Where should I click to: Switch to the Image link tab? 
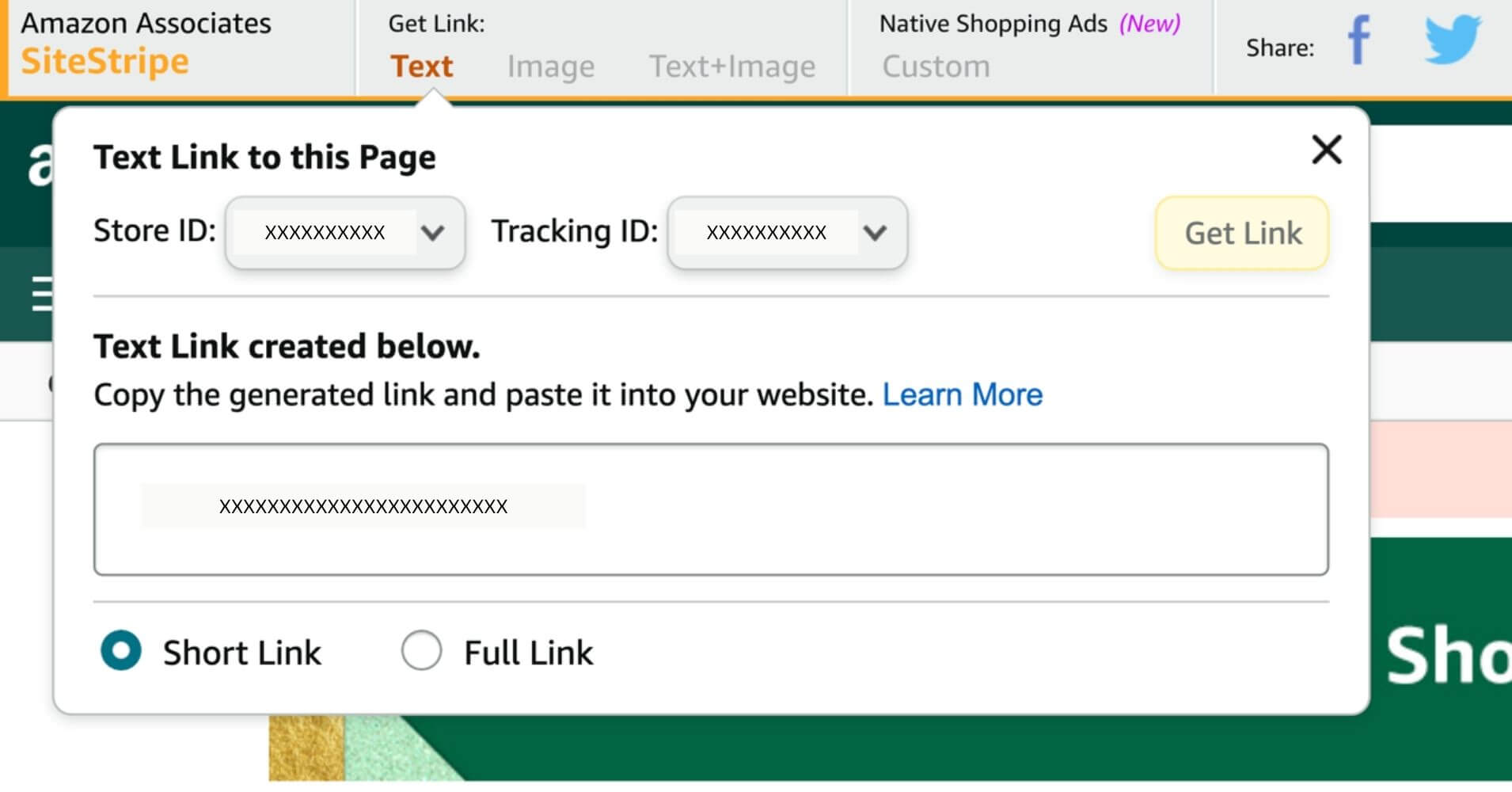(x=550, y=67)
